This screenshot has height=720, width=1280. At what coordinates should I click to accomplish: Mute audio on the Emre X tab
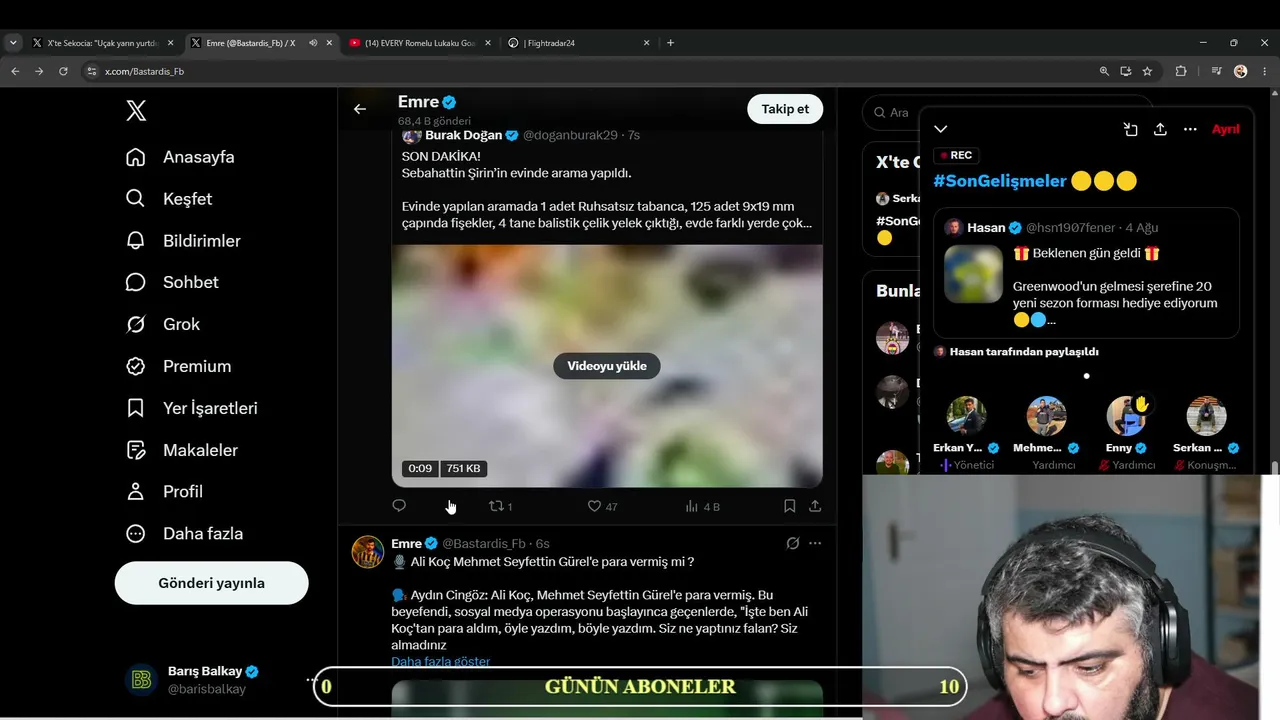313,43
